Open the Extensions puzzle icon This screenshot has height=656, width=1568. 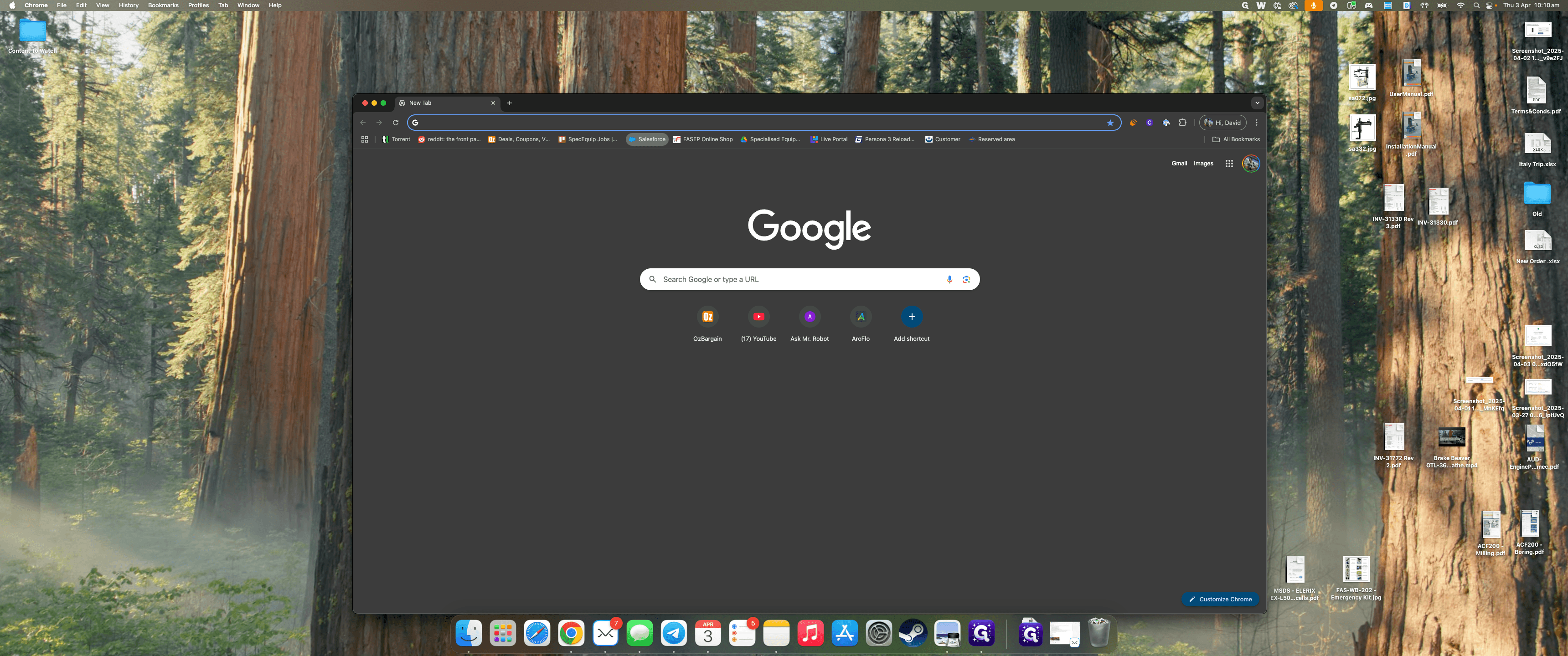click(x=1183, y=123)
